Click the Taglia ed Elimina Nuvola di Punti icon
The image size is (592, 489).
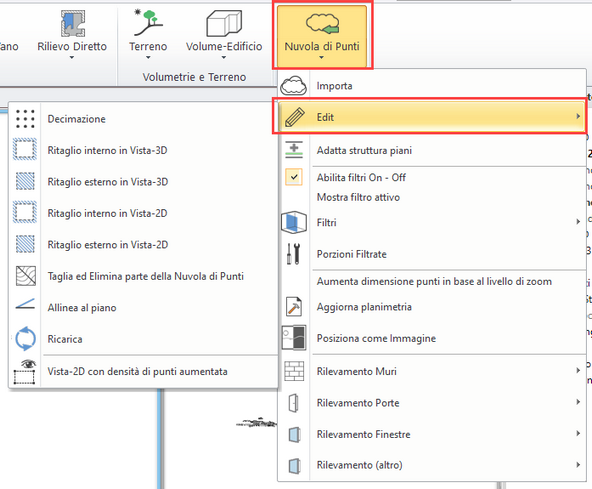point(26,276)
